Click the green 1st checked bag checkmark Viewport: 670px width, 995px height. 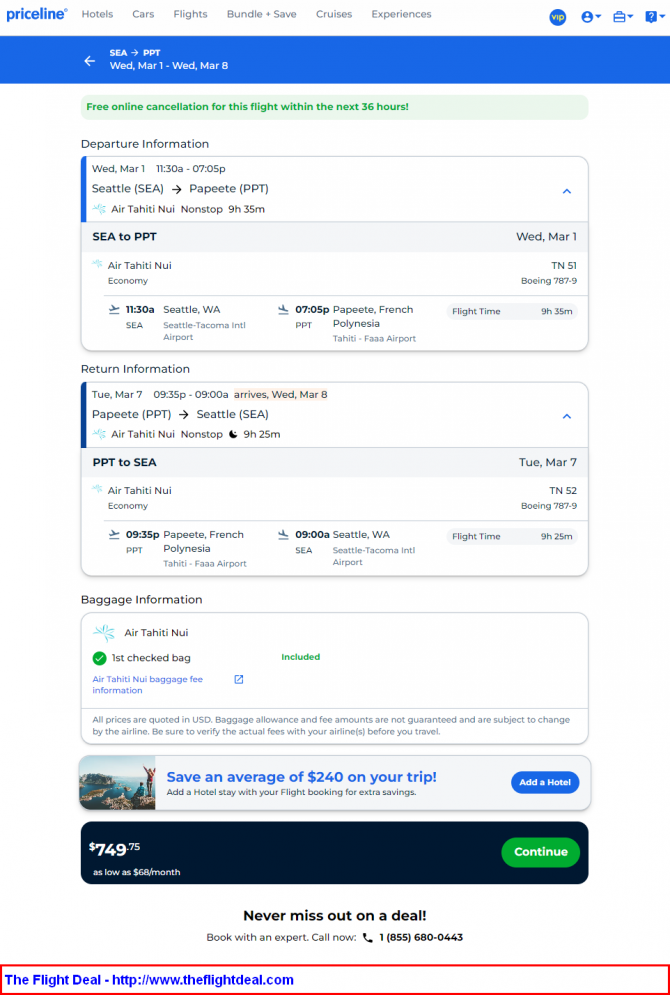(99, 658)
